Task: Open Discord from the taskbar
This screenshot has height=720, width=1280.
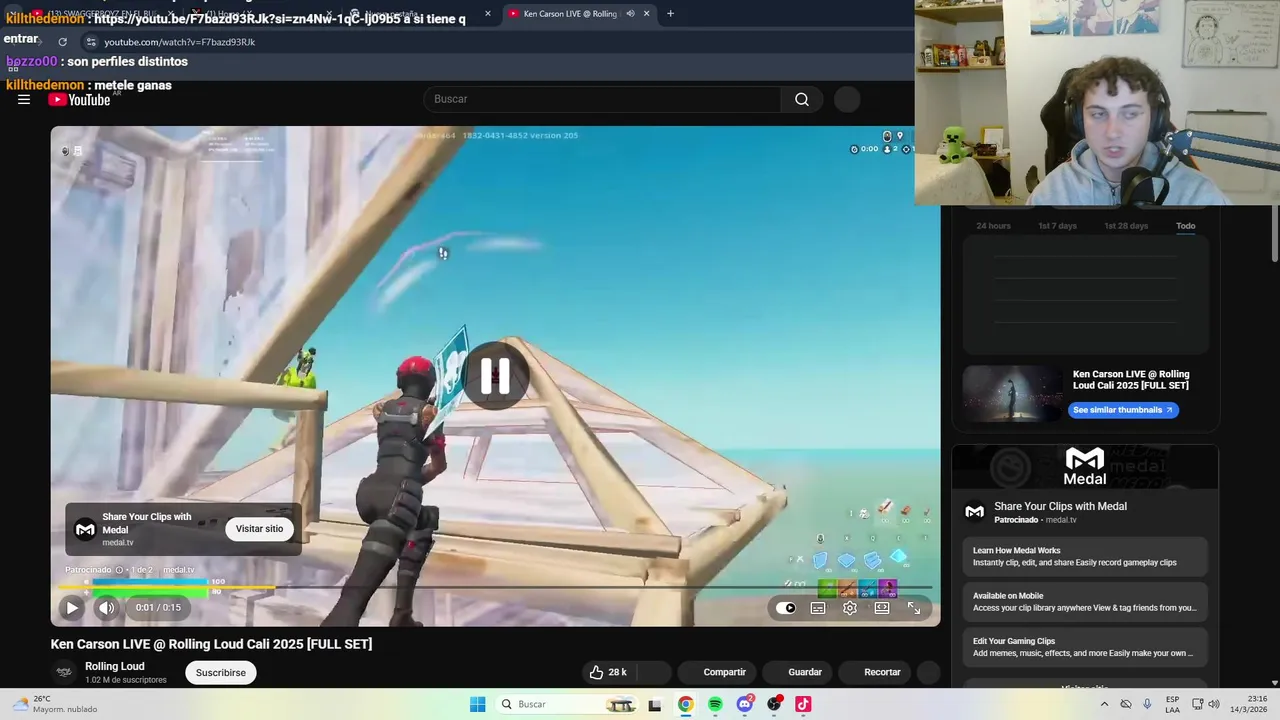Action: [744, 704]
